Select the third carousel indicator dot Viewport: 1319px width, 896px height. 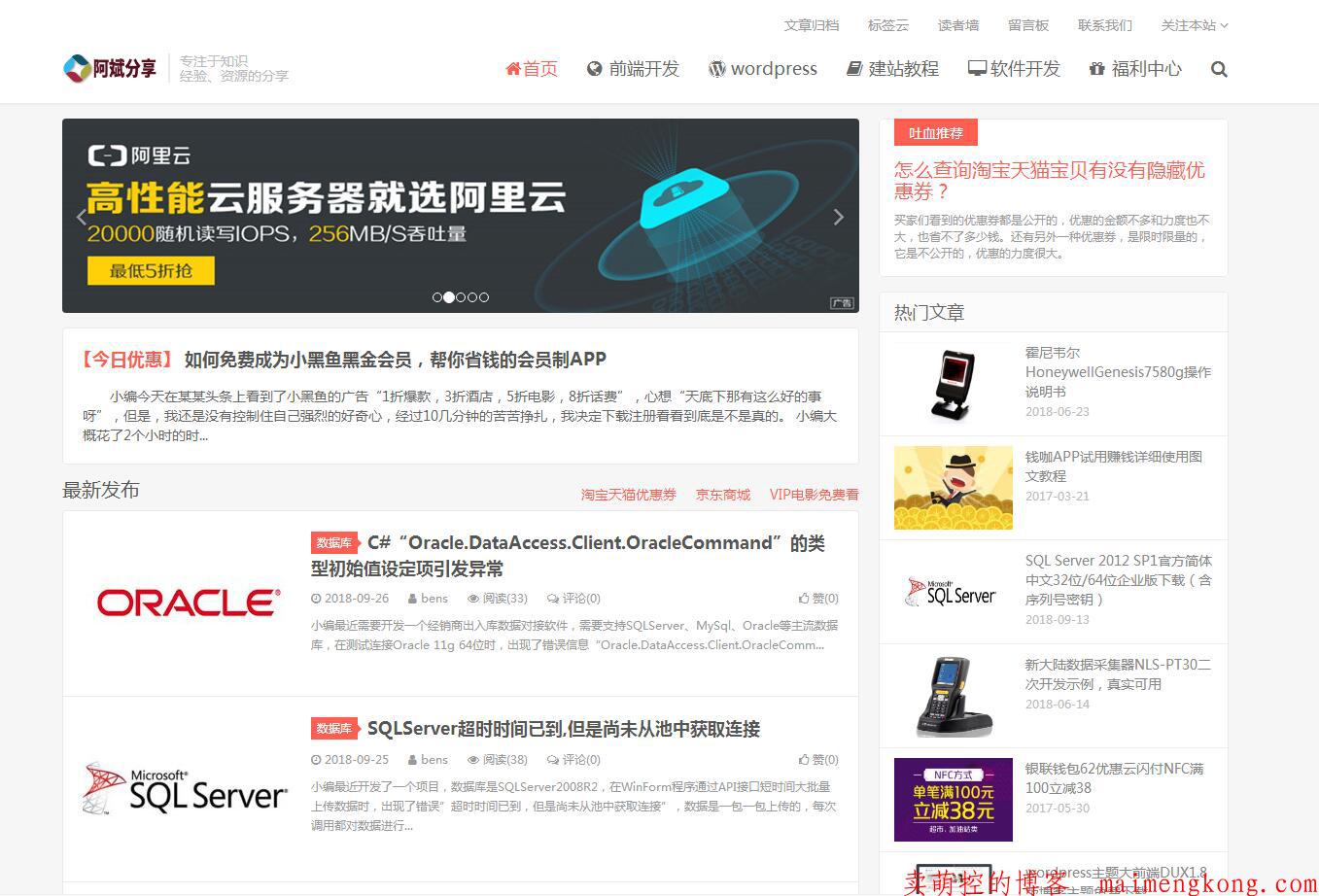[461, 297]
